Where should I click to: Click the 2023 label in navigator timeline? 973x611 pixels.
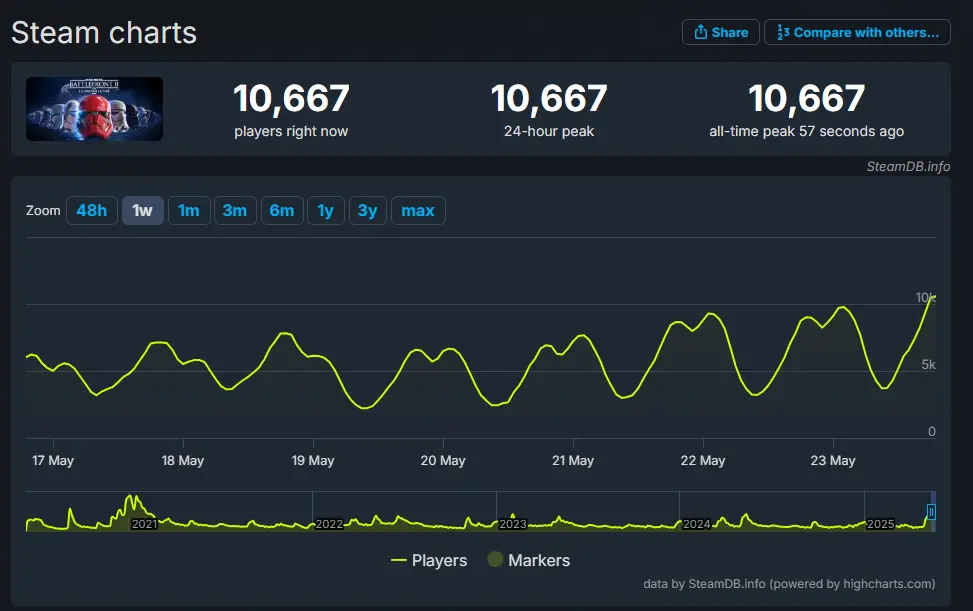(513, 524)
